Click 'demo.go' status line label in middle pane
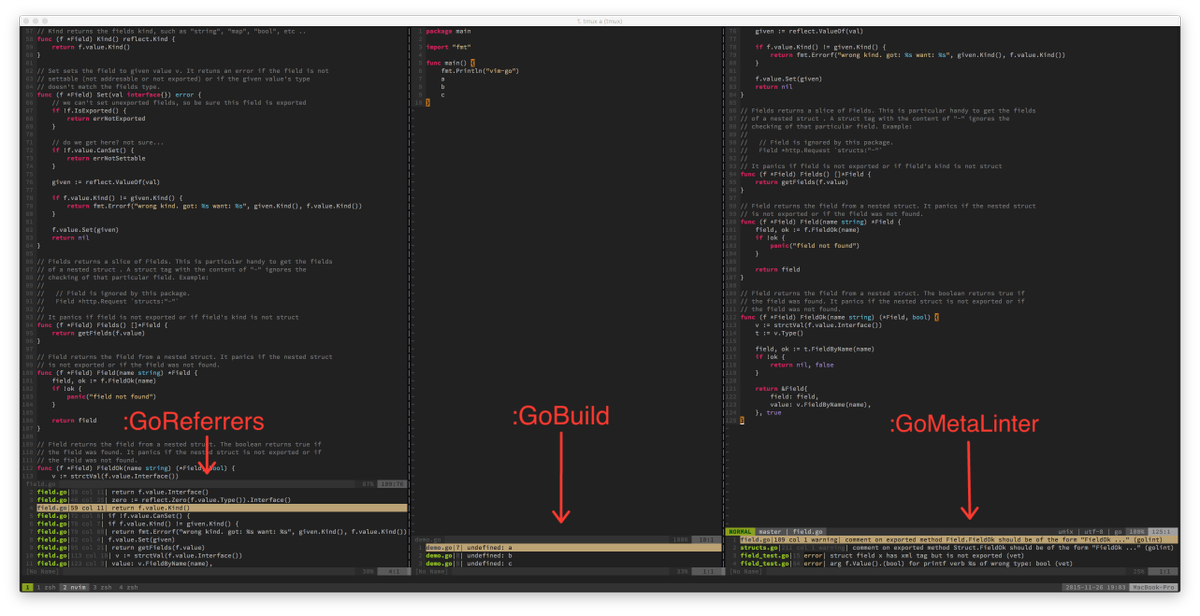Viewport: 1200px width, 616px height. point(430,540)
